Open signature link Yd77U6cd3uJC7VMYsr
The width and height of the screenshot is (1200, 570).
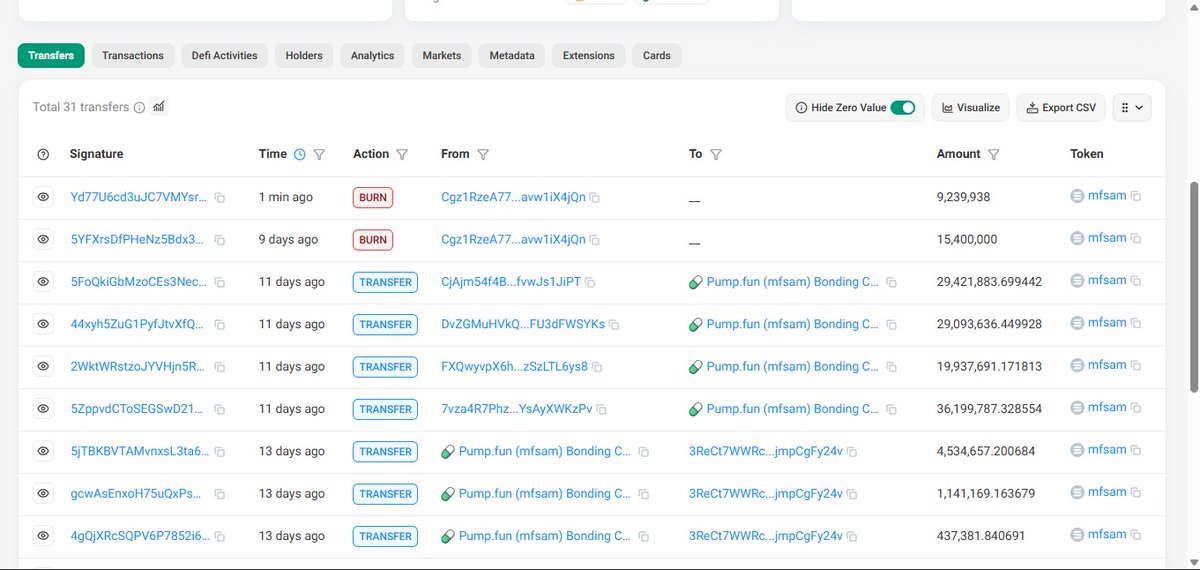point(138,197)
